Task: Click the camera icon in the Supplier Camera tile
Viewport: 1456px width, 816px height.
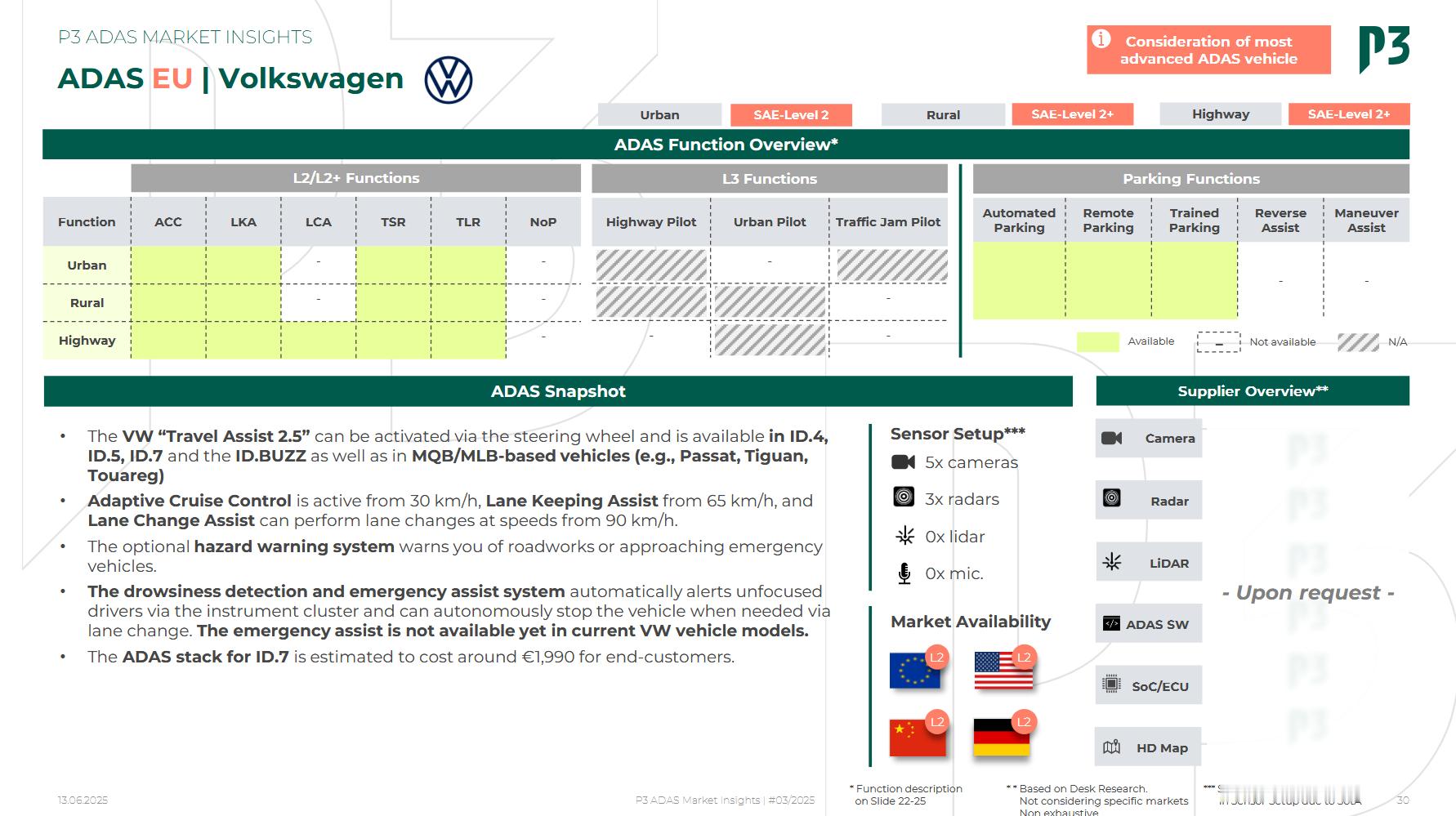Action: click(x=1112, y=439)
